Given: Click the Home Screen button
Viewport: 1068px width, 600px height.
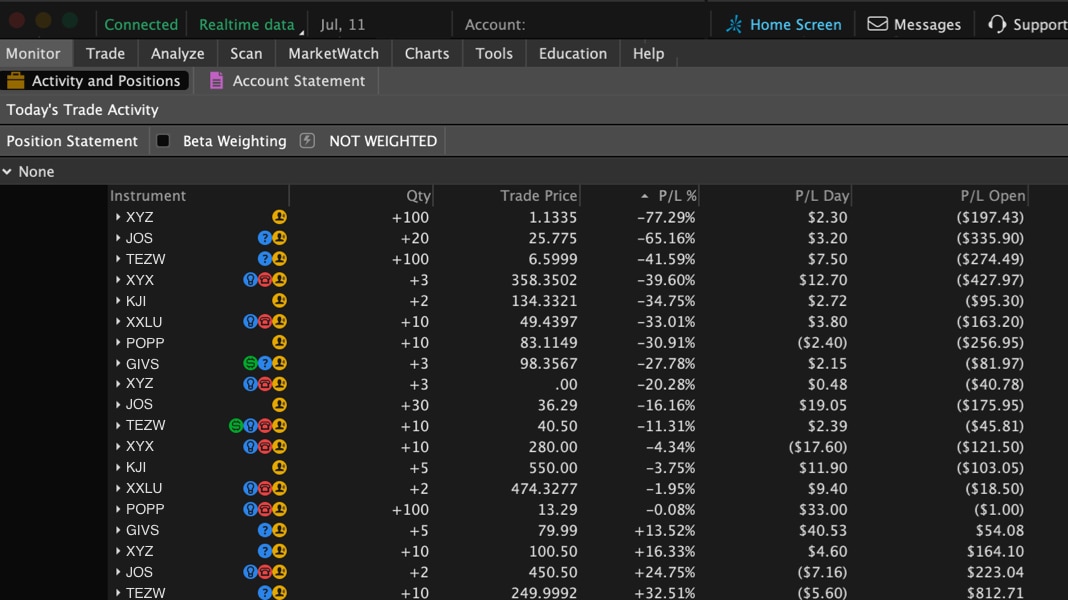Looking at the screenshot, I should click(x=783, y=24).
